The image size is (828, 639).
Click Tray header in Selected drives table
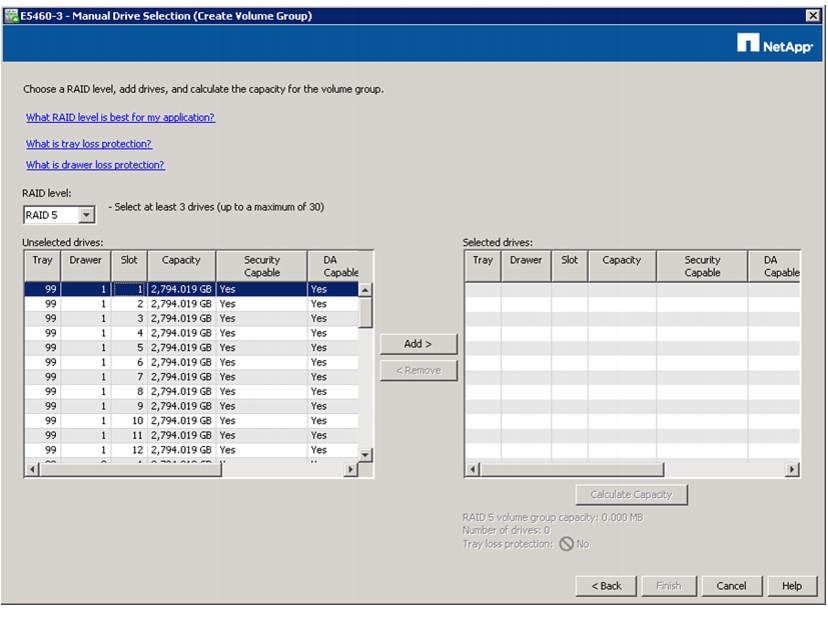pyautogui.click(x=483, y=266)
